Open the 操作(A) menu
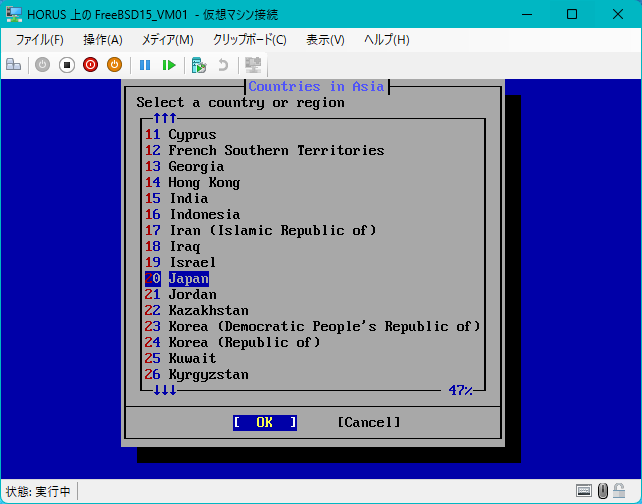The width and height of the screenshot is (642, 504). (x=103, y=40)
